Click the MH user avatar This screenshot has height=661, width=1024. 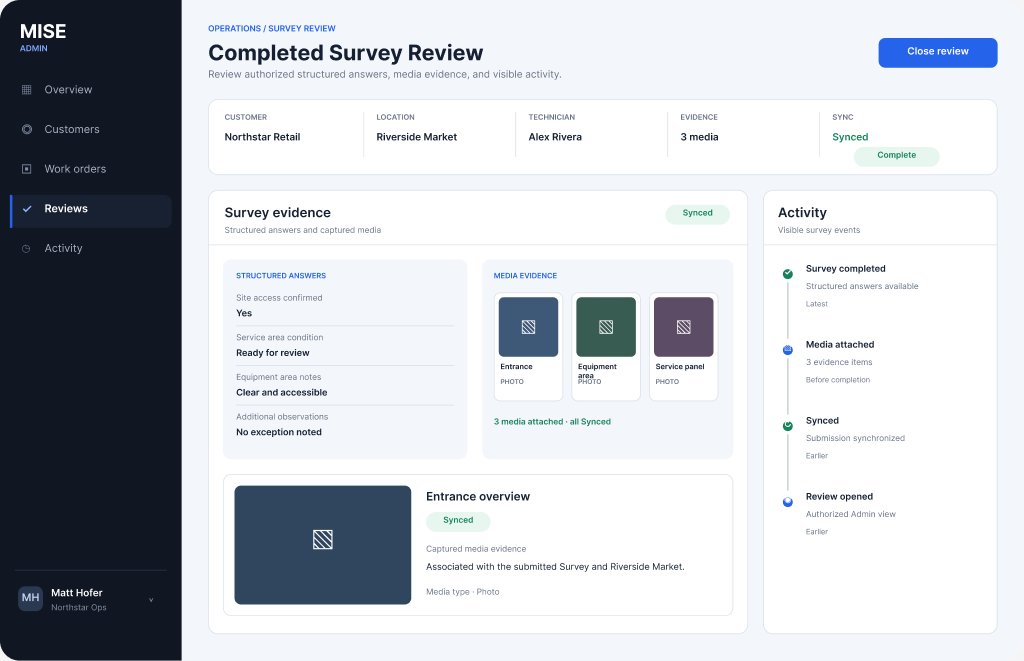point(30,598)
